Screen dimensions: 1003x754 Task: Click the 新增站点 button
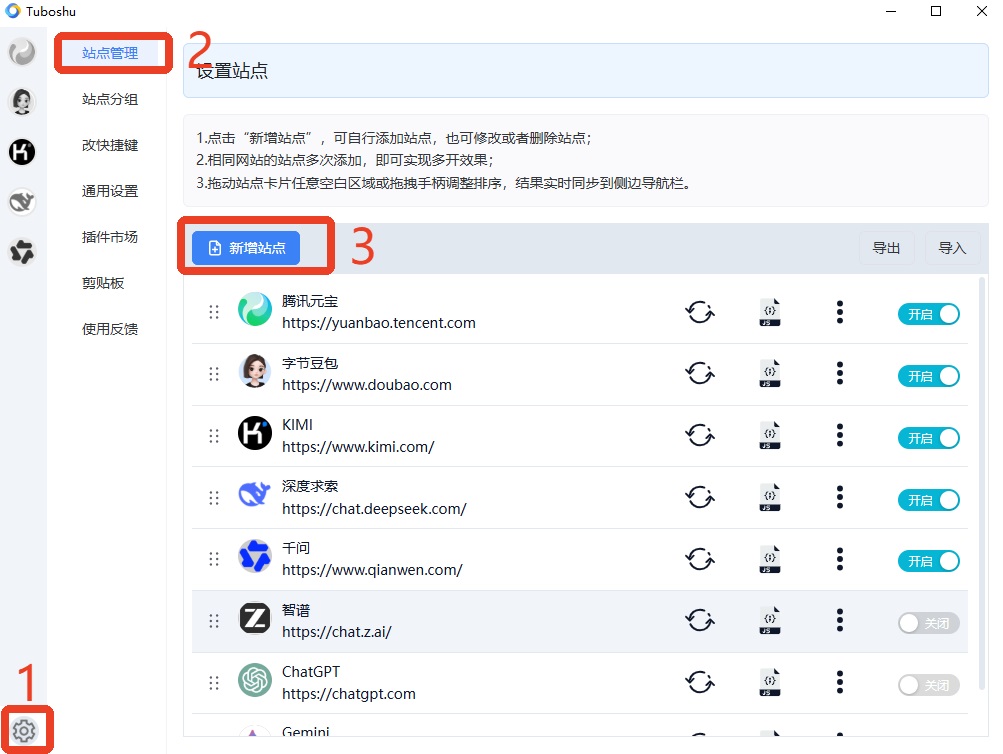(246, 247)
